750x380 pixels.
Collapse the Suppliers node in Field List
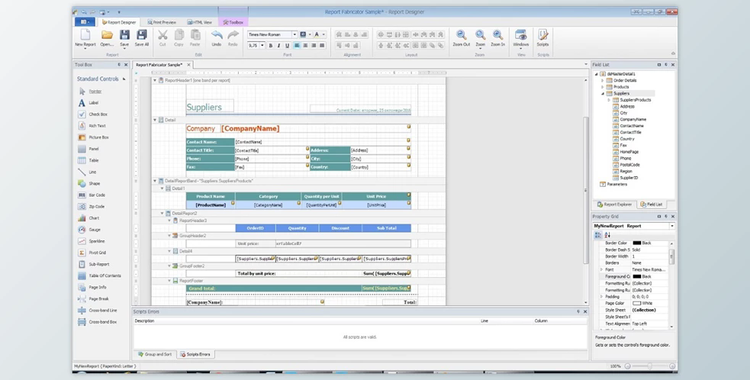603,93
